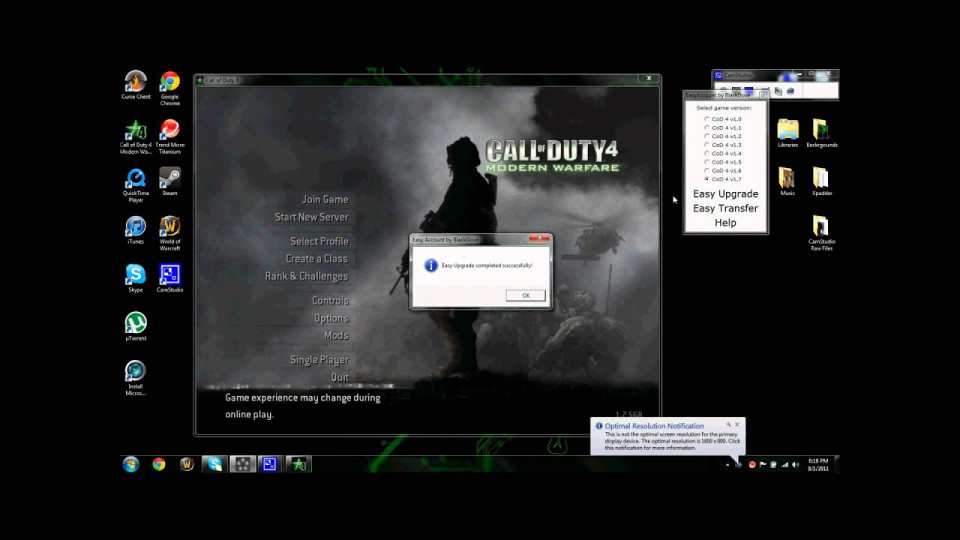Click the World of Warcraft taskbar icon

click(x=187, y=464)
